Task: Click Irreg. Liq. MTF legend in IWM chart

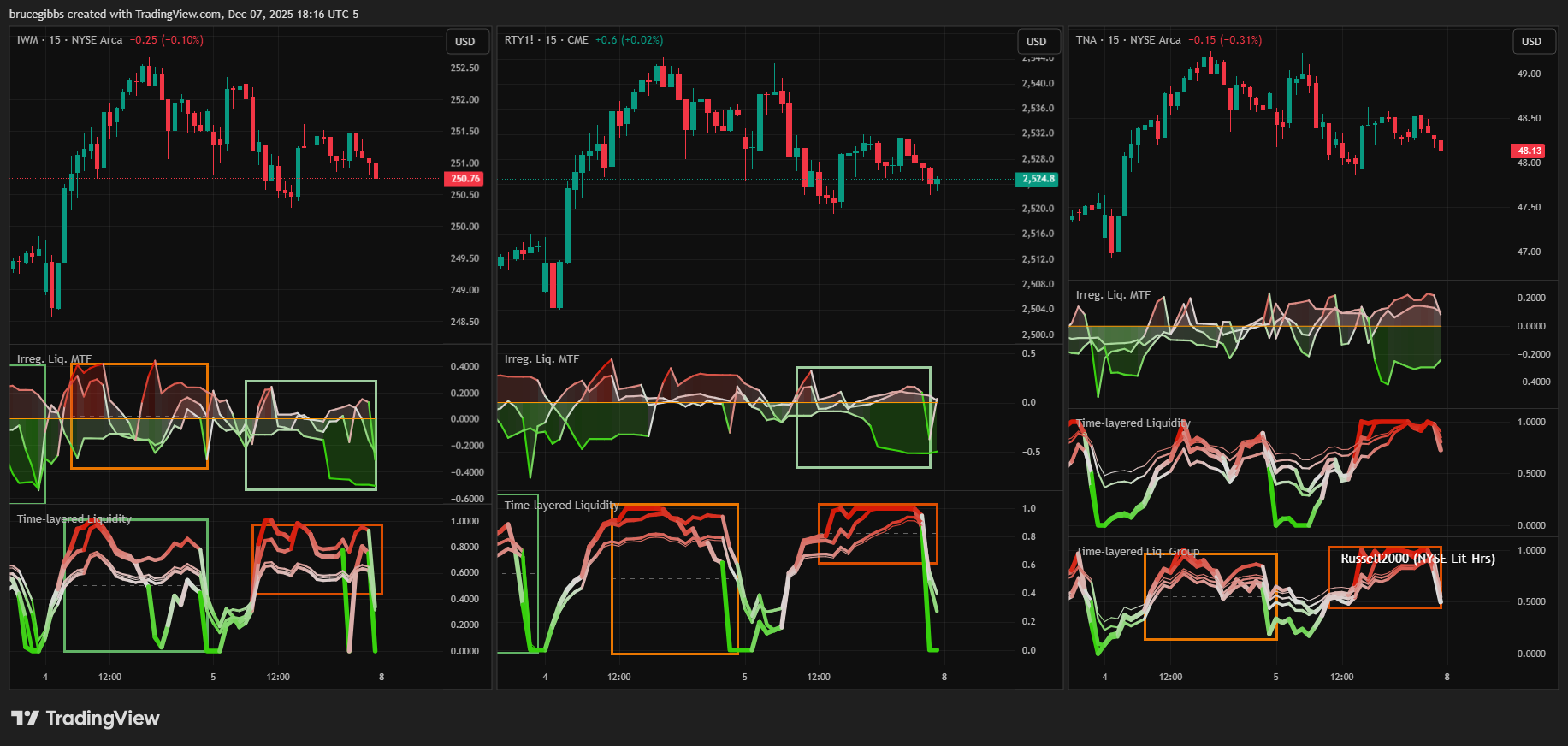Action: tap(54, 359)
